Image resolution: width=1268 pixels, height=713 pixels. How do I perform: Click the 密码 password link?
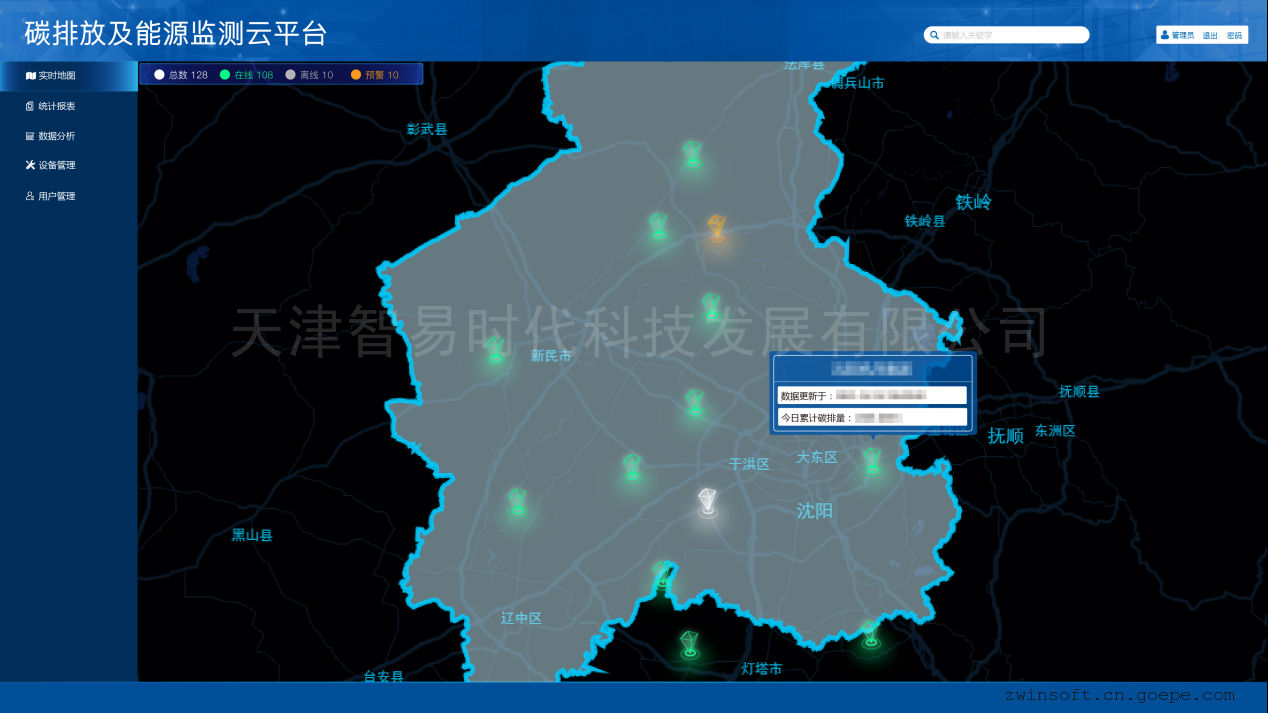[1234, 35]
